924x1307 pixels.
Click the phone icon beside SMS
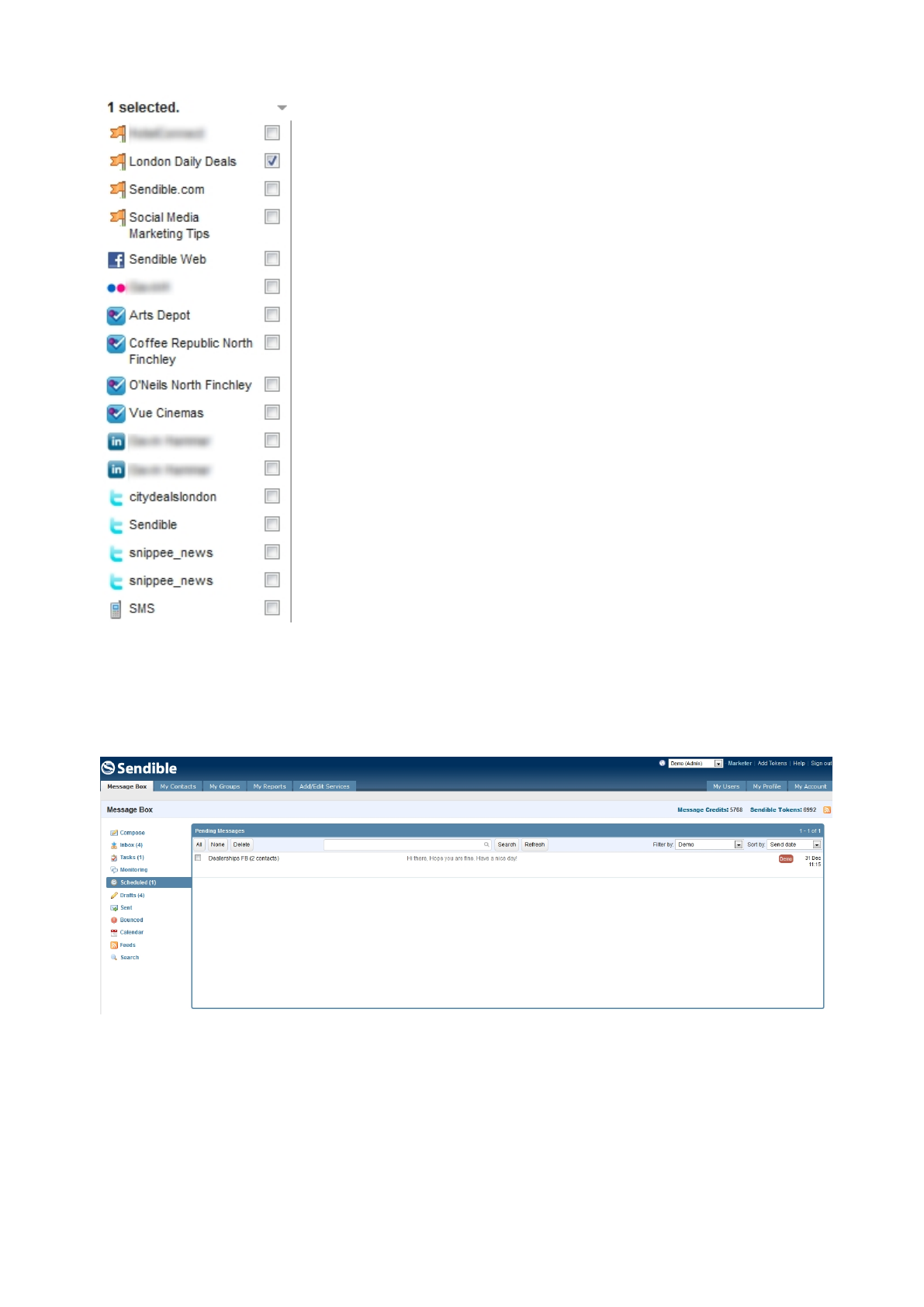coord(116,609)
